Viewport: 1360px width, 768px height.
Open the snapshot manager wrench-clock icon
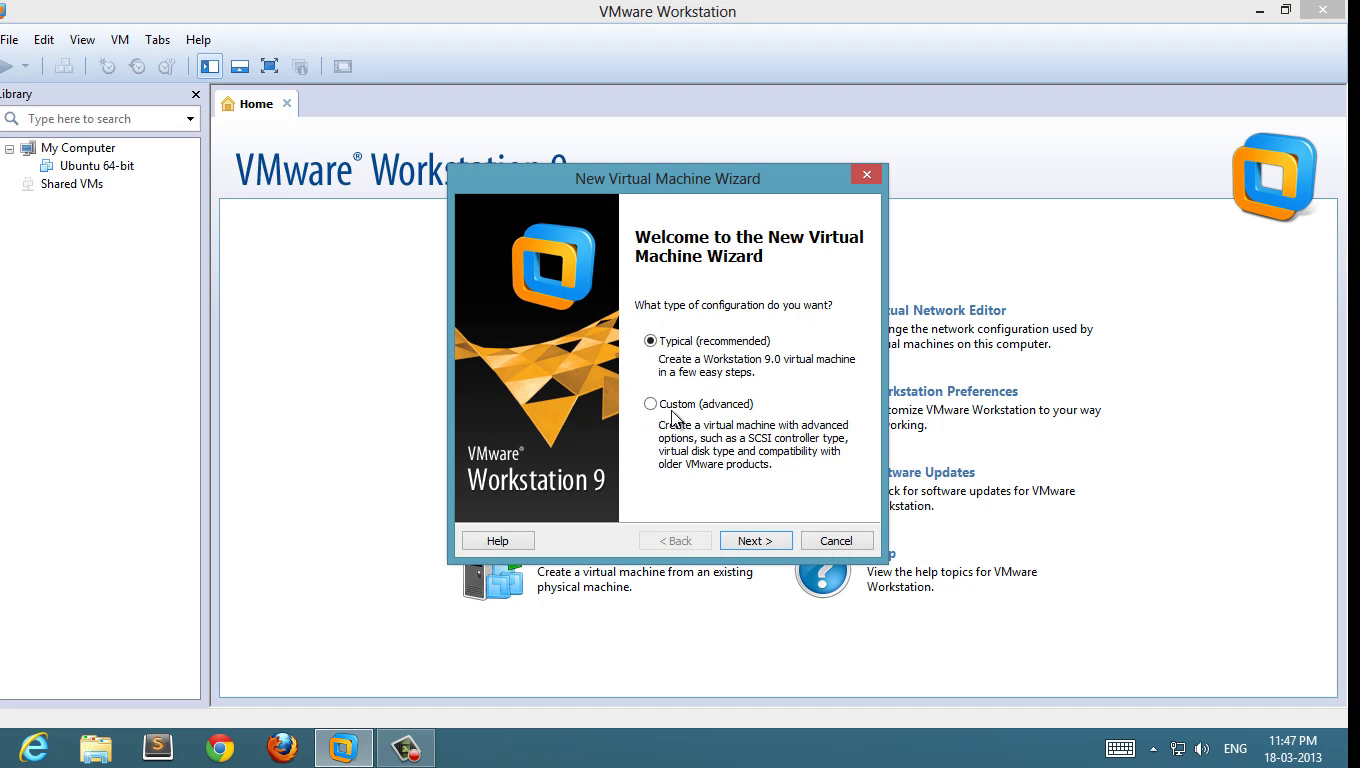click(167, 67)
